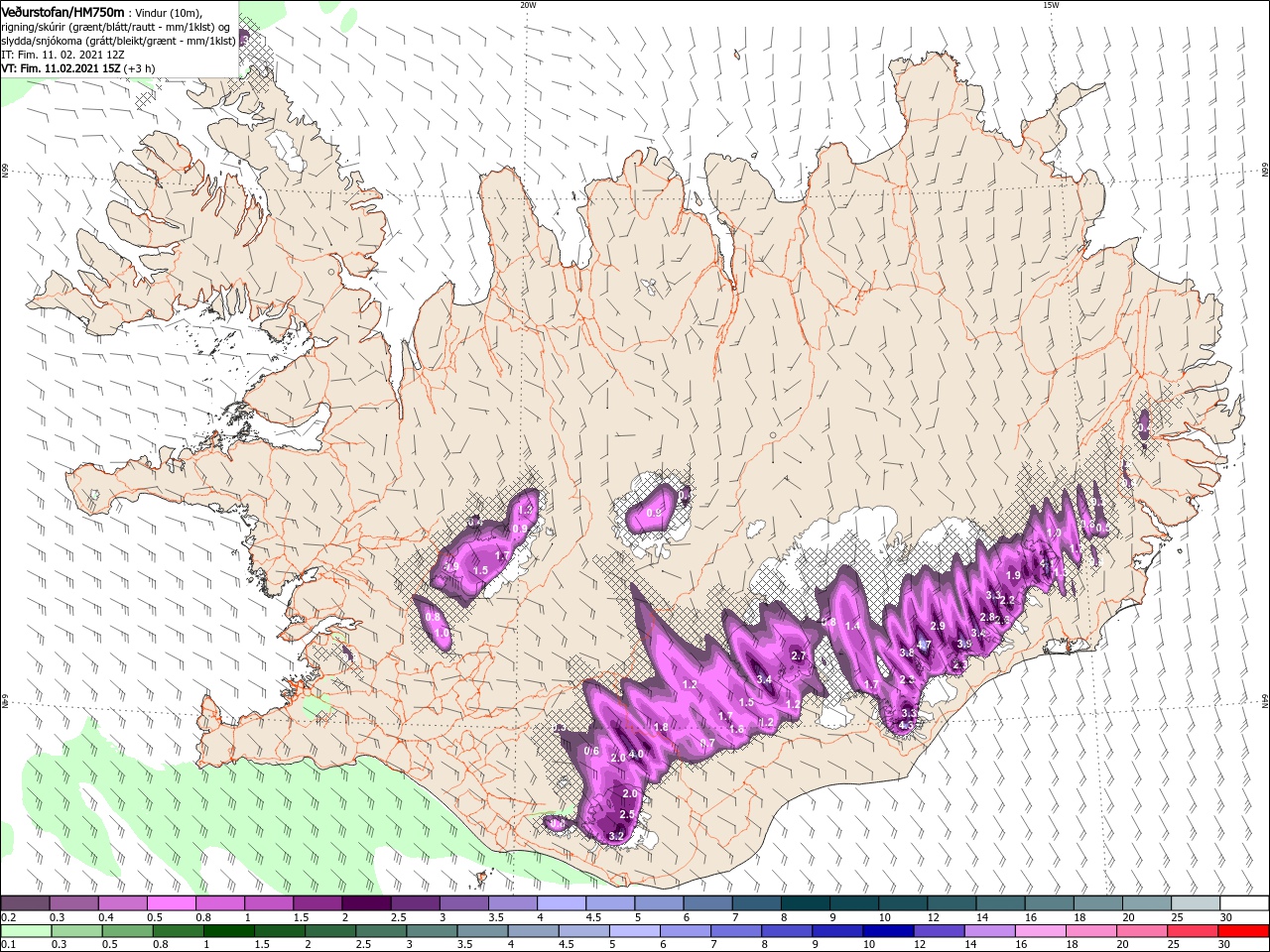Click the 3.9 snowfall value on the map
Image resolution: width=1270 pixels, height=952 pixels.
[963, 644]
